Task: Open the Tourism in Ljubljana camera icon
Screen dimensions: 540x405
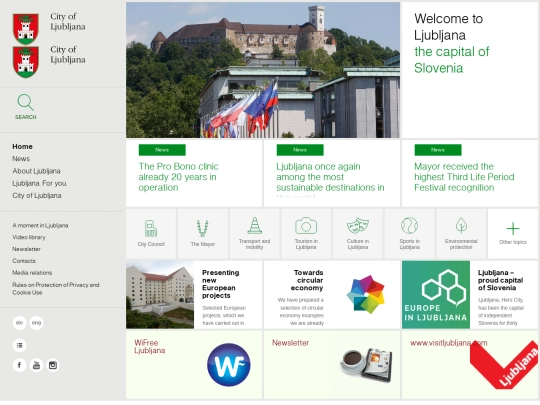Action: tap(306, 226)
